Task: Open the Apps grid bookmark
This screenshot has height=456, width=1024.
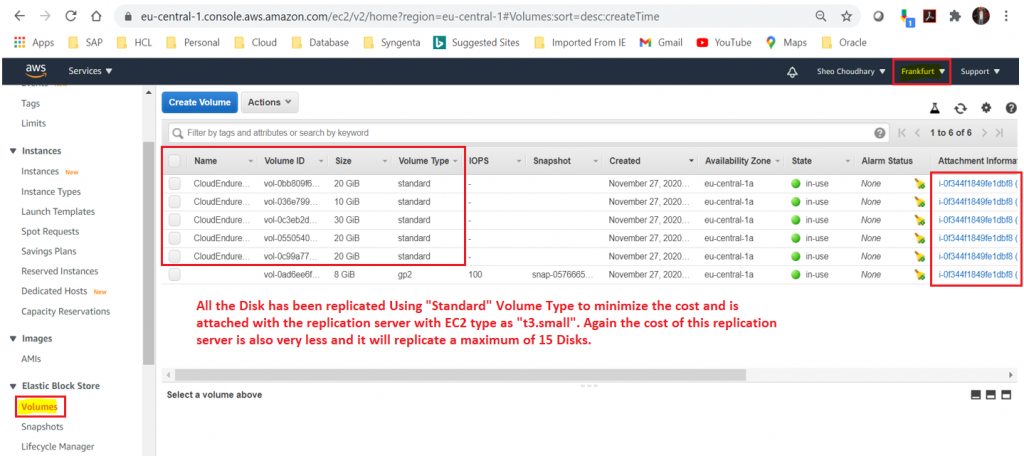Action: pyautogui.click(x=33, y=42)
